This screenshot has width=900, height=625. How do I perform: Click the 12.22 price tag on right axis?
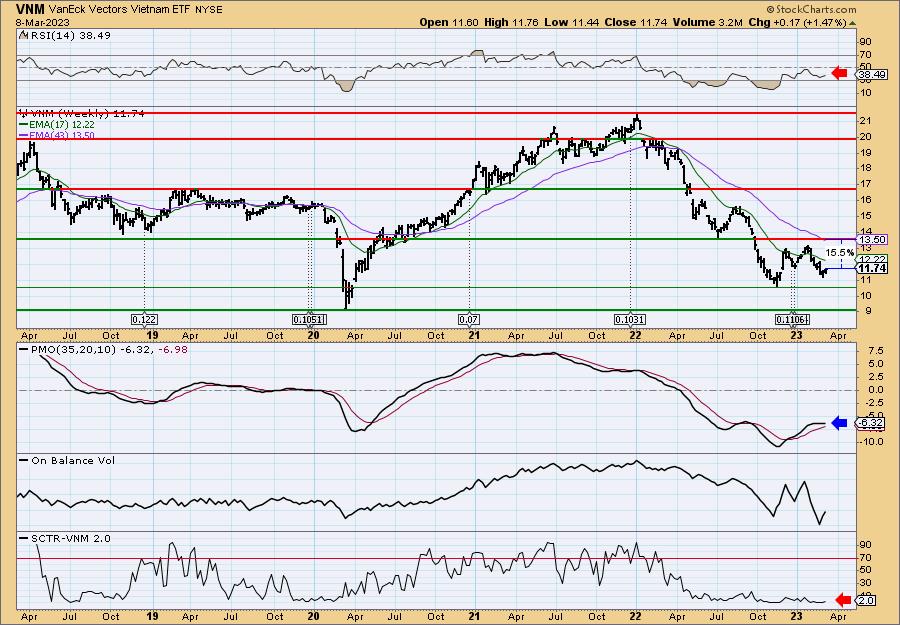pyautogui.click(x=872, y=258)
